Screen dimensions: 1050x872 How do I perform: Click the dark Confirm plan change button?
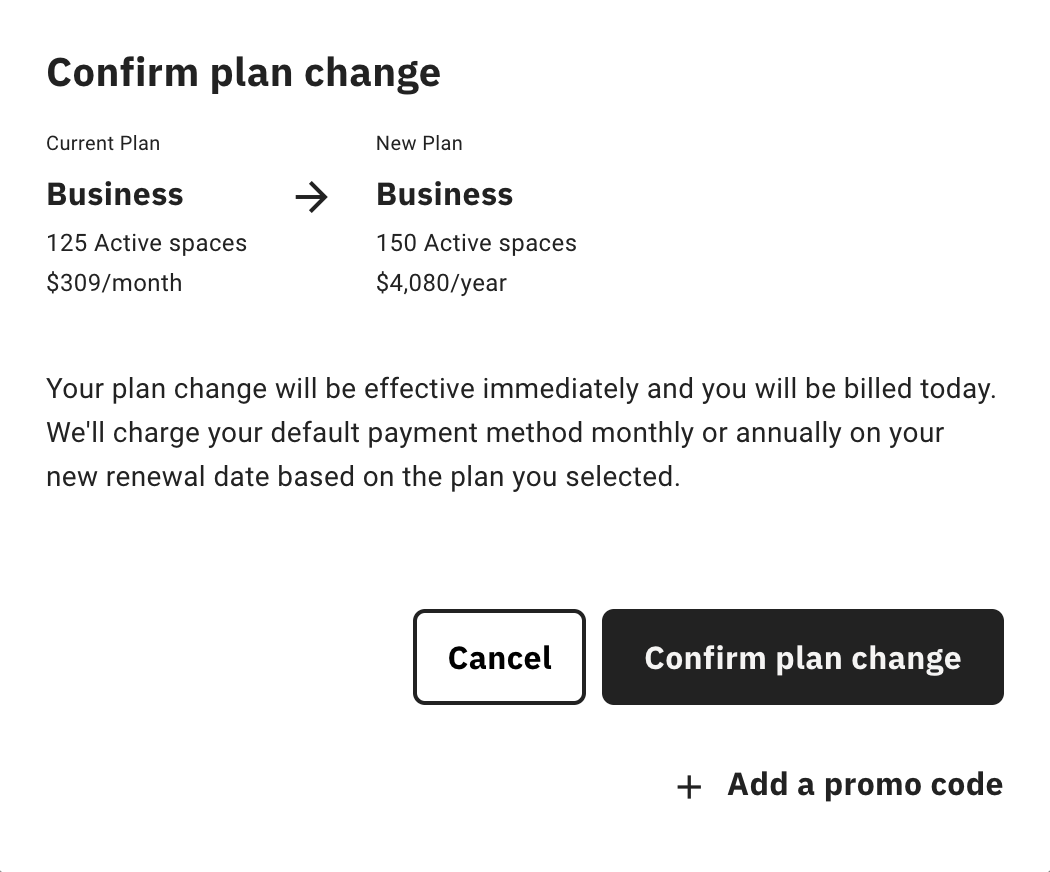click(802, 657)
